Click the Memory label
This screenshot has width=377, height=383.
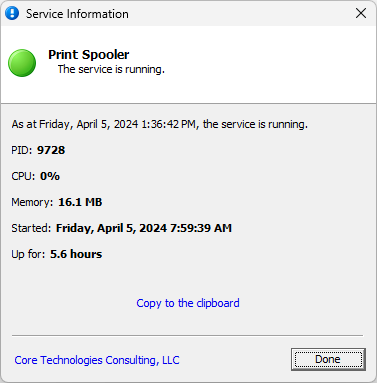[32, 202]
